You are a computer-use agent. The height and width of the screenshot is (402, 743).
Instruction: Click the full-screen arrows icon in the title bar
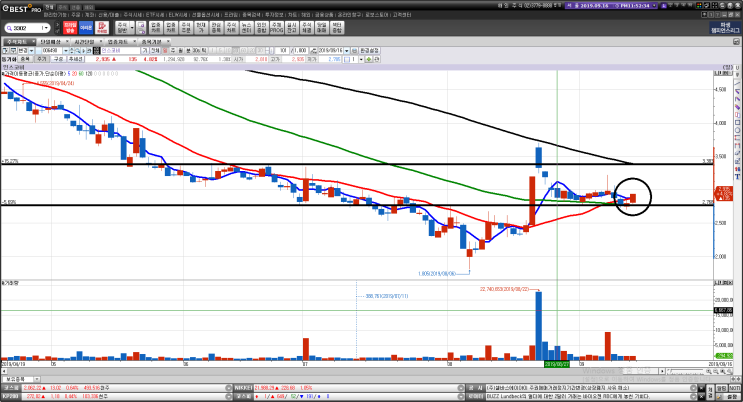pyautogui.click(x=715, y=6)
